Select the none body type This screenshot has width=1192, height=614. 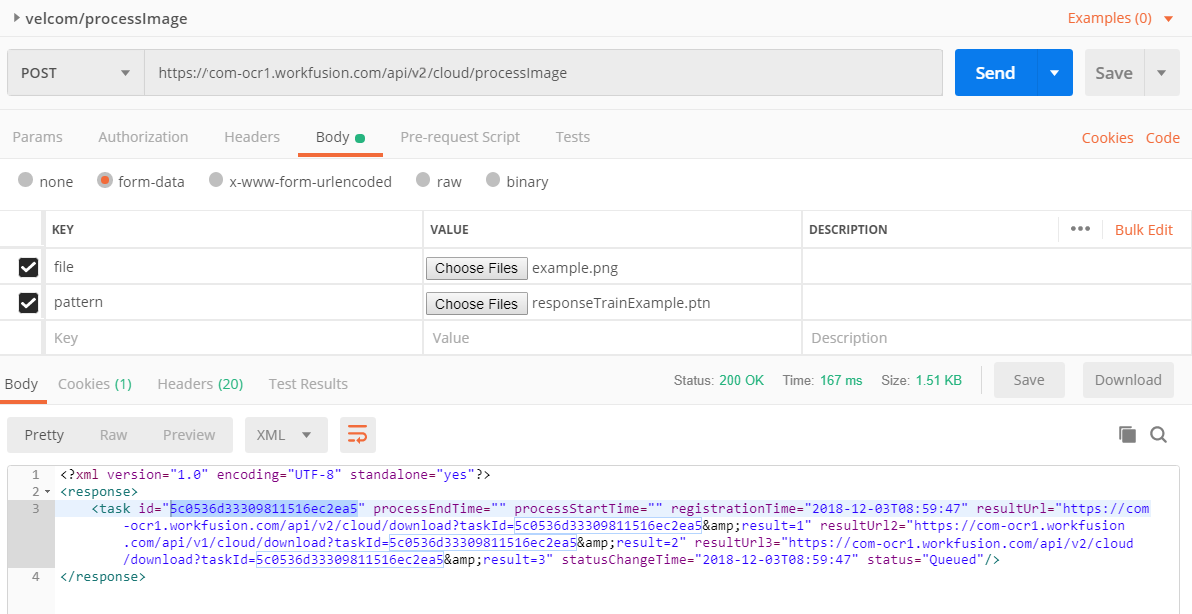pos(26,180)
